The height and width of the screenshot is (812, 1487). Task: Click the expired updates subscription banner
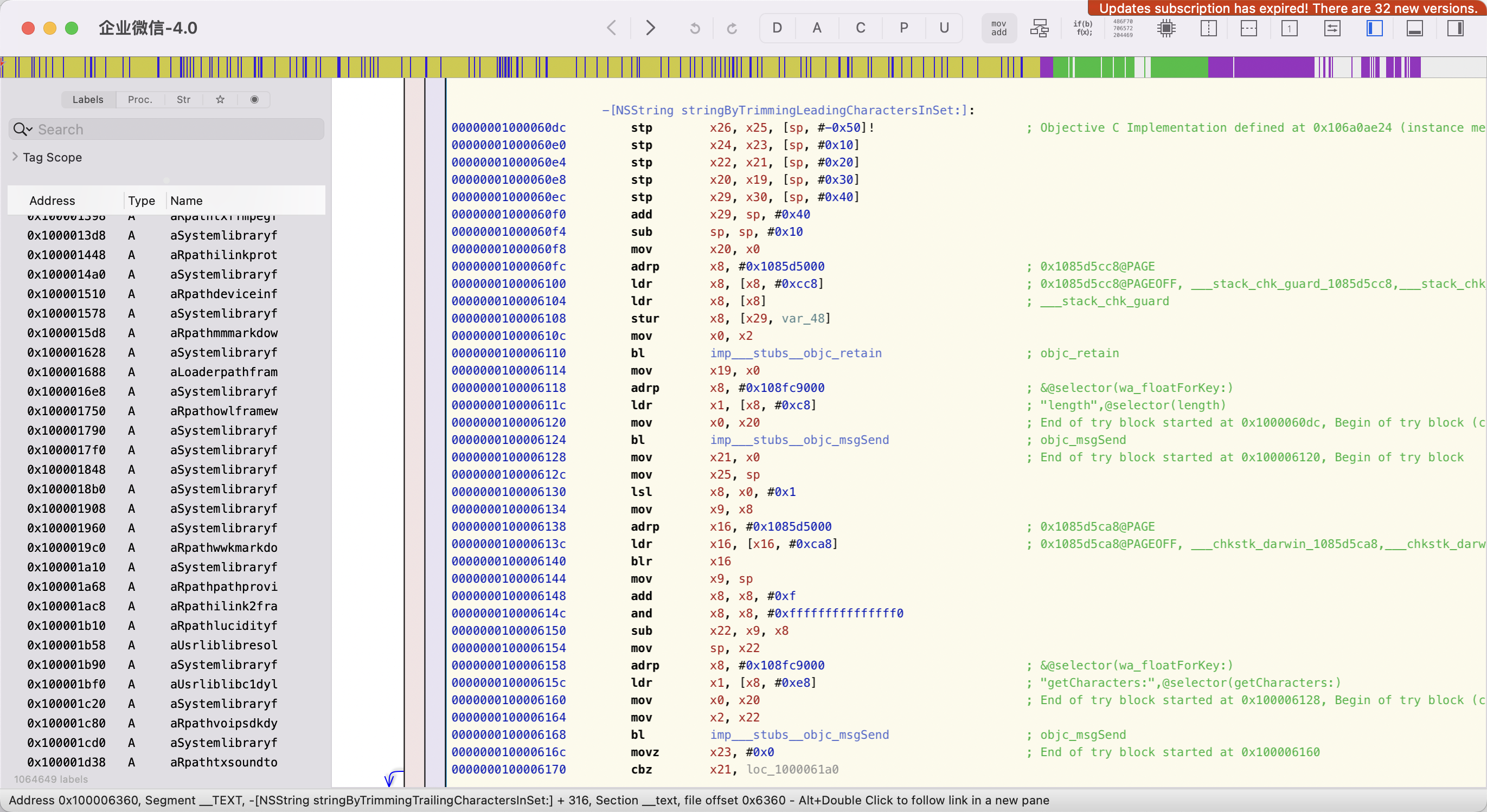tap(1287, 8)
